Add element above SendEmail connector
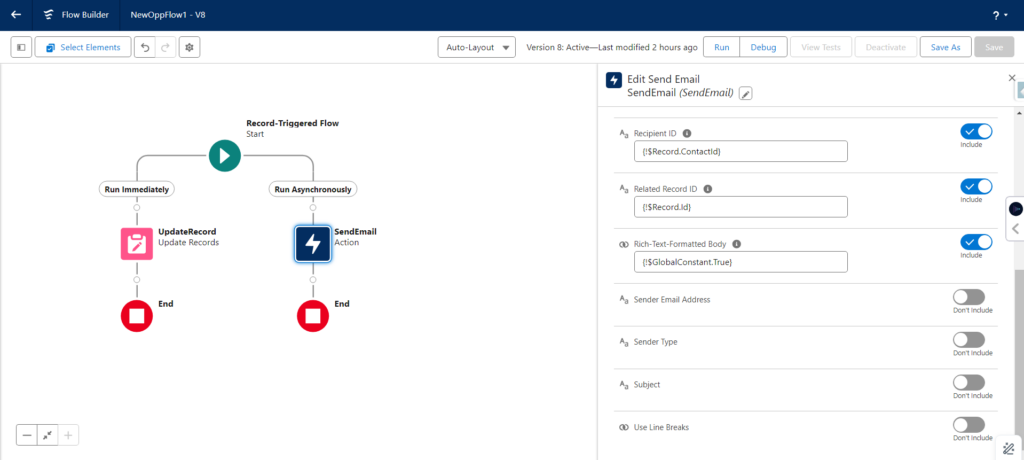 [313, 208]
